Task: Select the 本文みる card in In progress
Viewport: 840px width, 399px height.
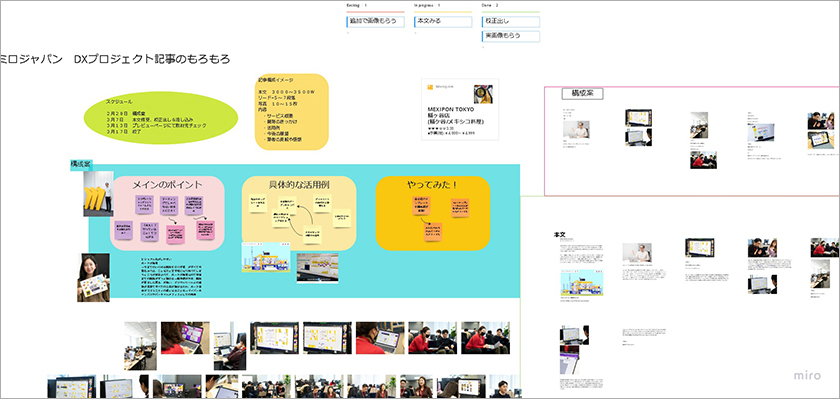Action: (443, 21)
